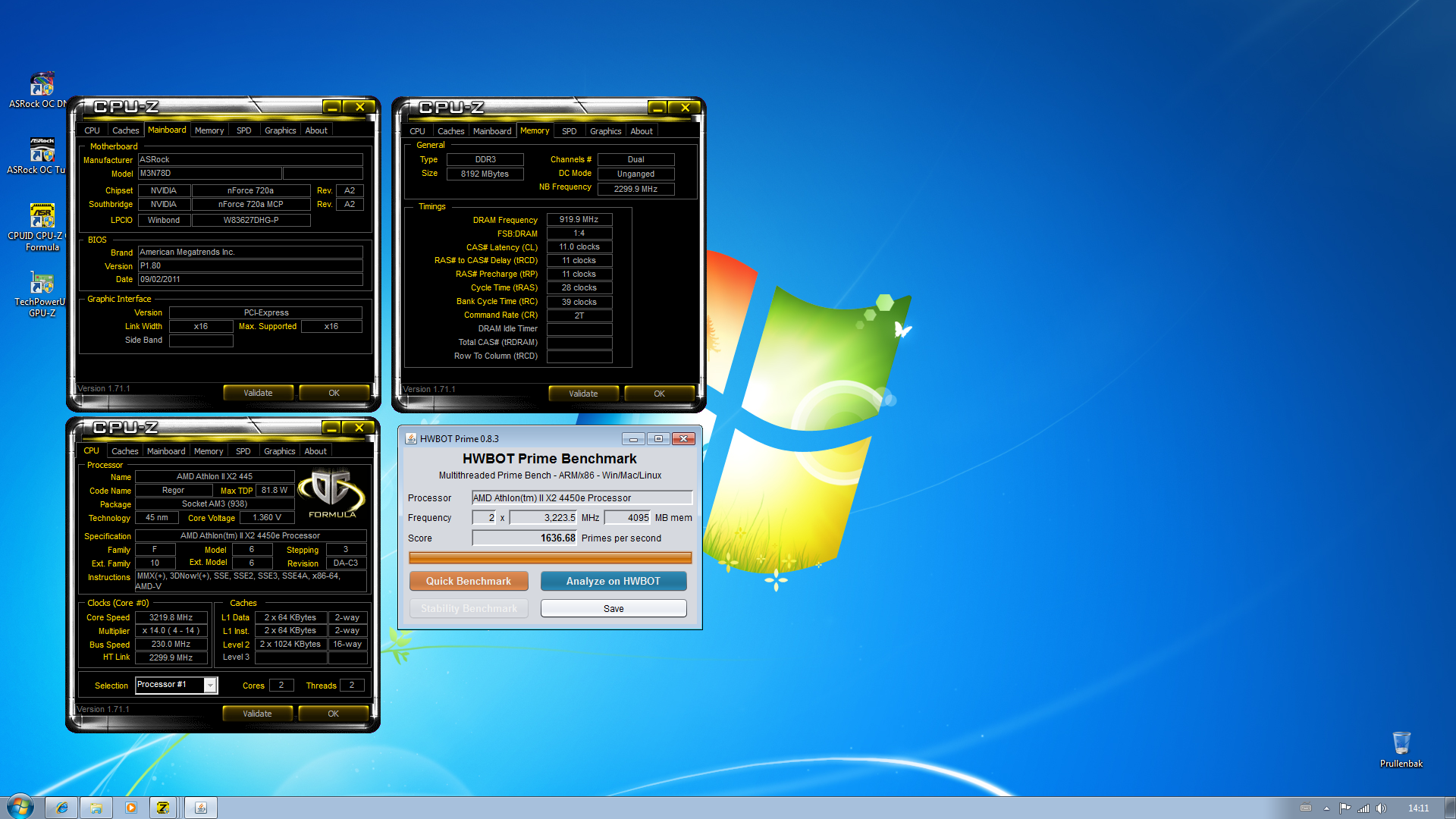Open the volume control tray icon
The height and width of the screenshot is (819, 1456).
[1382, 808]
